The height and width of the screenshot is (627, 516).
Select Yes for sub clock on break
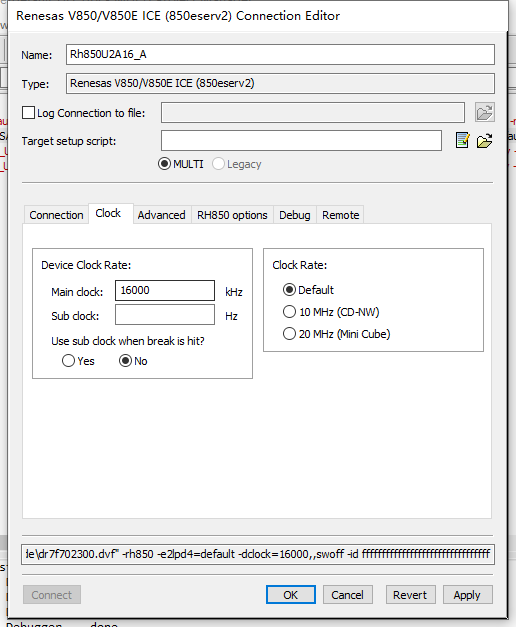tap(68, 361)
